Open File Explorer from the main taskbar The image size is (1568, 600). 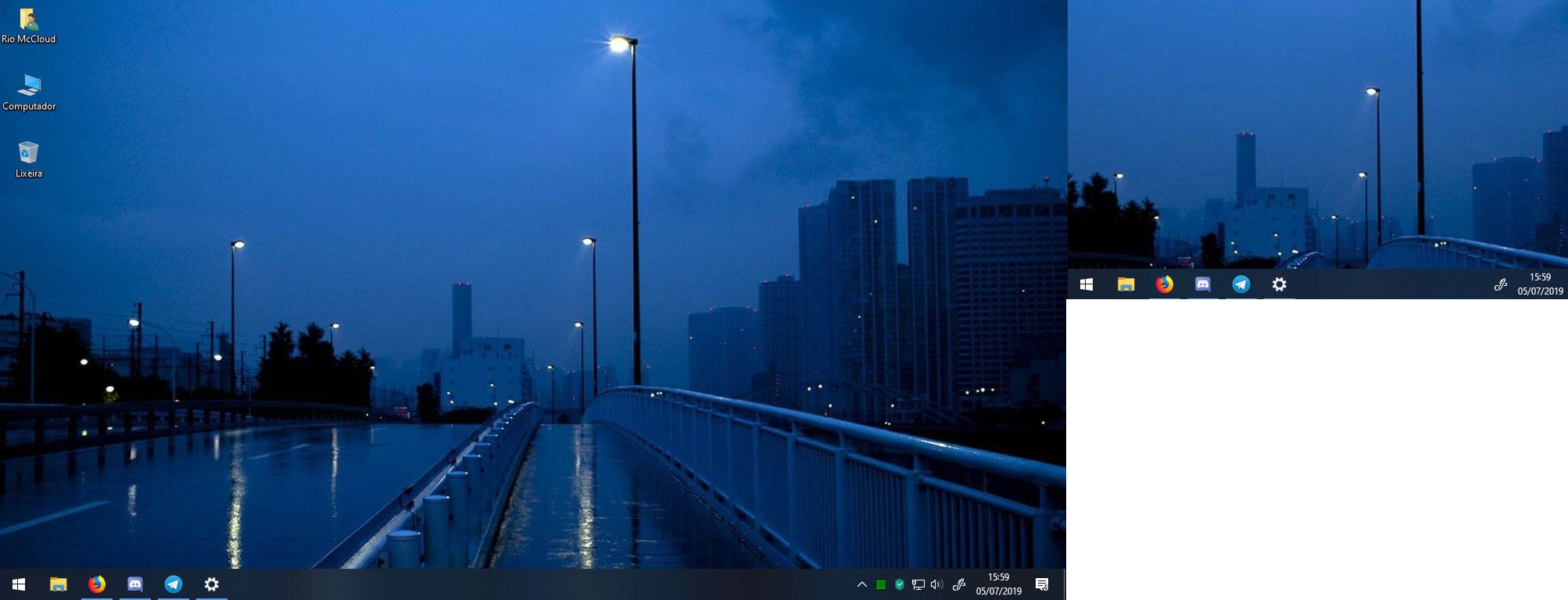click(x=58, y=584)
